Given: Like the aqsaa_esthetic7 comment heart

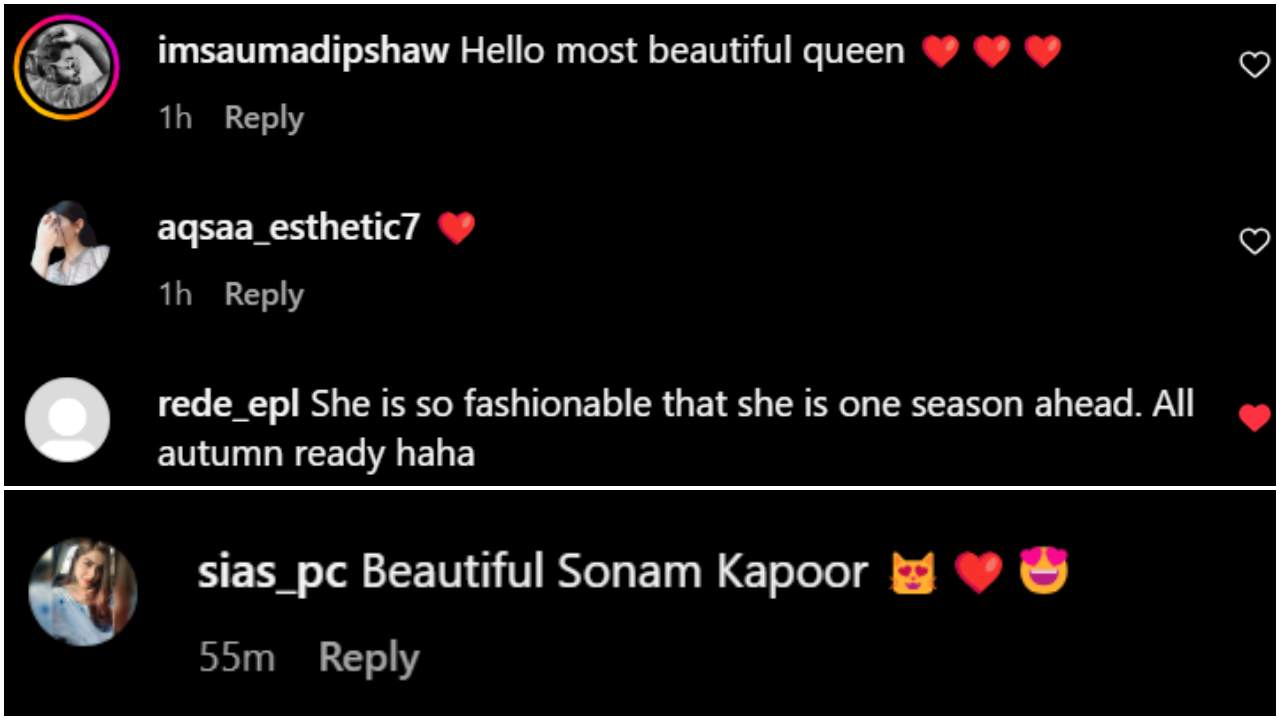Looking at the screenshot, I should pyautogui.click(x=1254, y=241).
